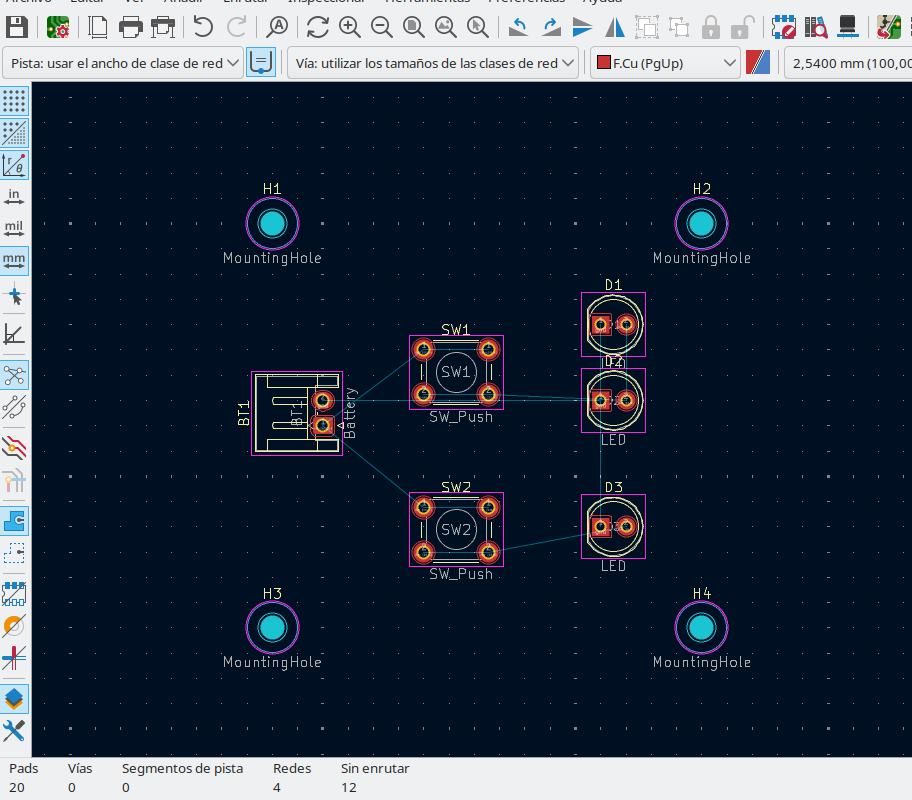Rotate selection counterclockwise
This screenshot has width=912, height=800.
coord(519,27)
